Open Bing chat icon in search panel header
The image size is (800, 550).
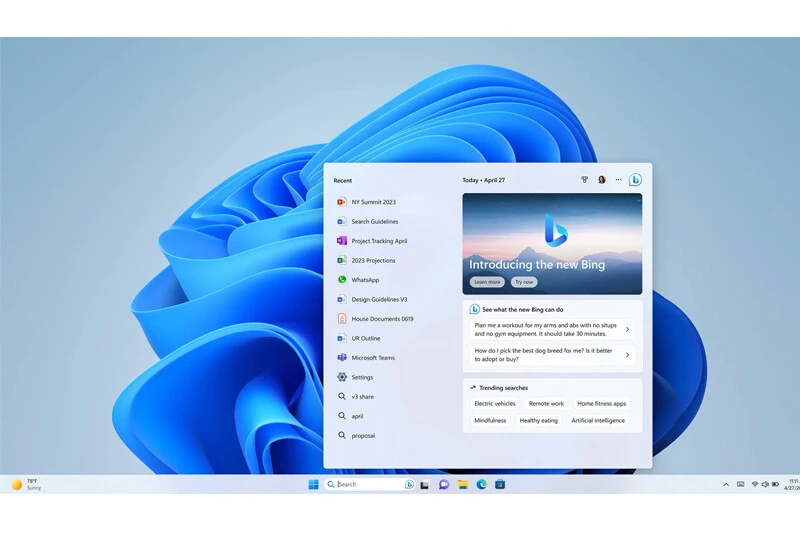(635, 180)
